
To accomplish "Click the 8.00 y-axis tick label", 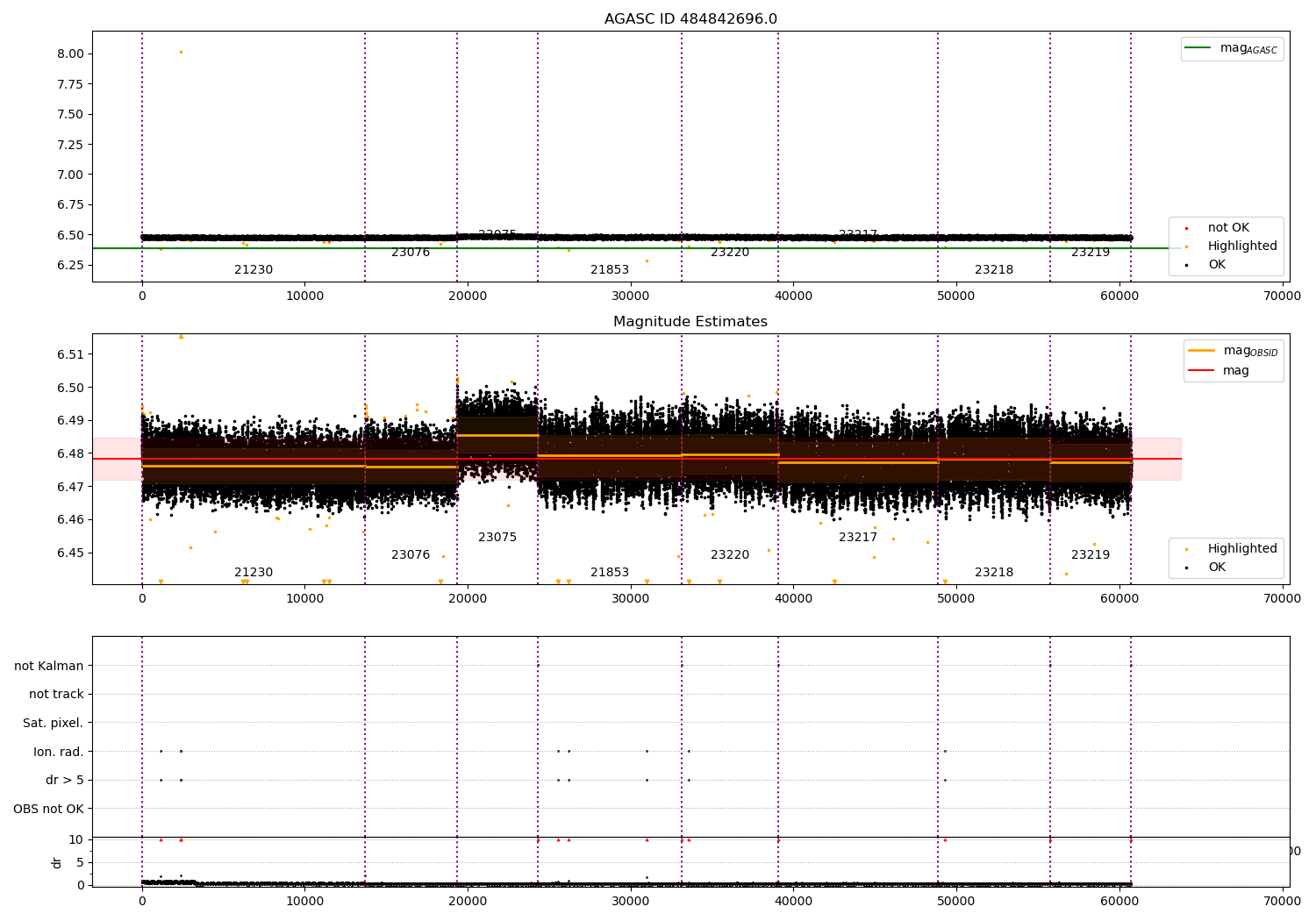I will [x=71, y=54].
